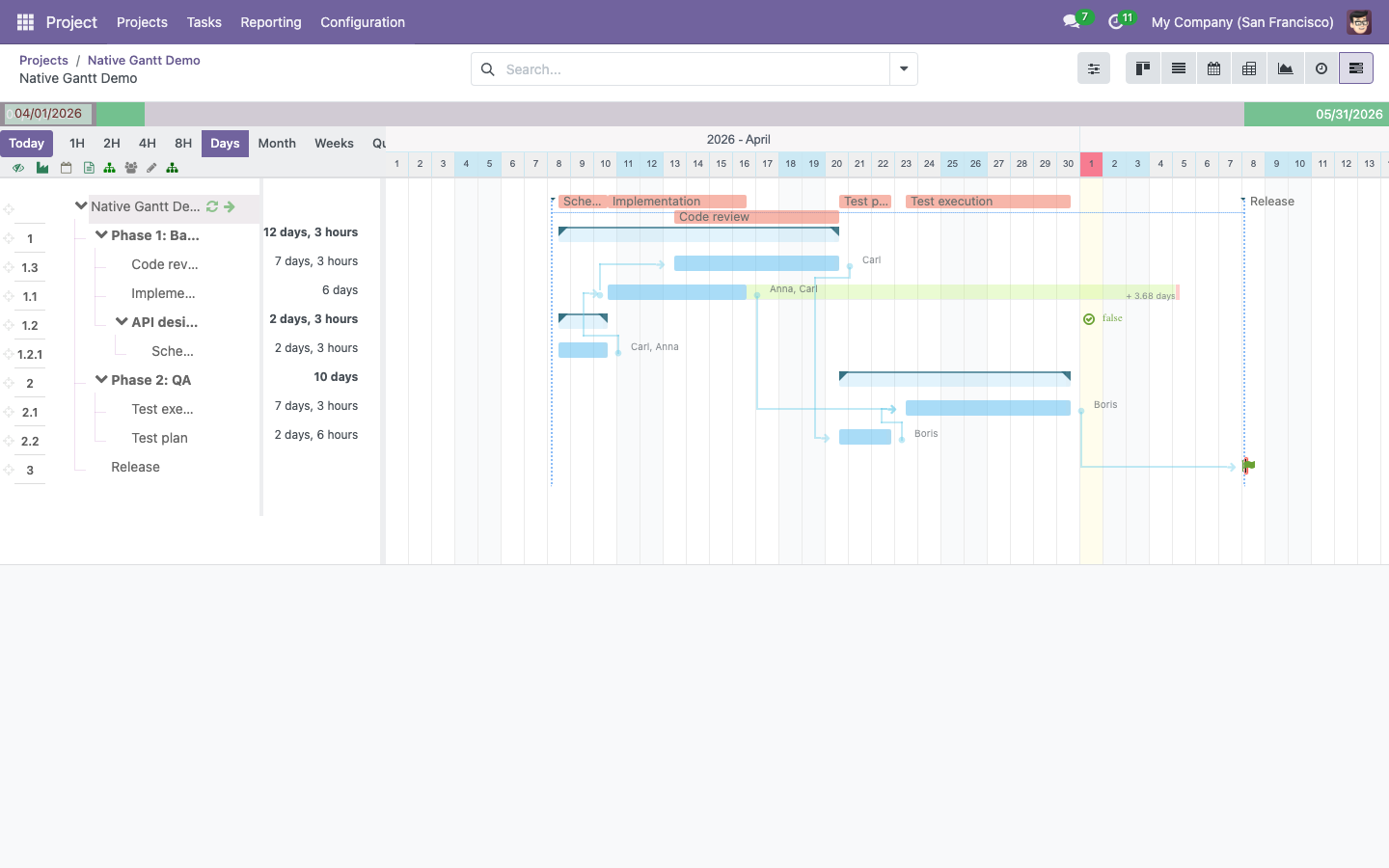Jump to Today in the Gantt

pos(27,143)
